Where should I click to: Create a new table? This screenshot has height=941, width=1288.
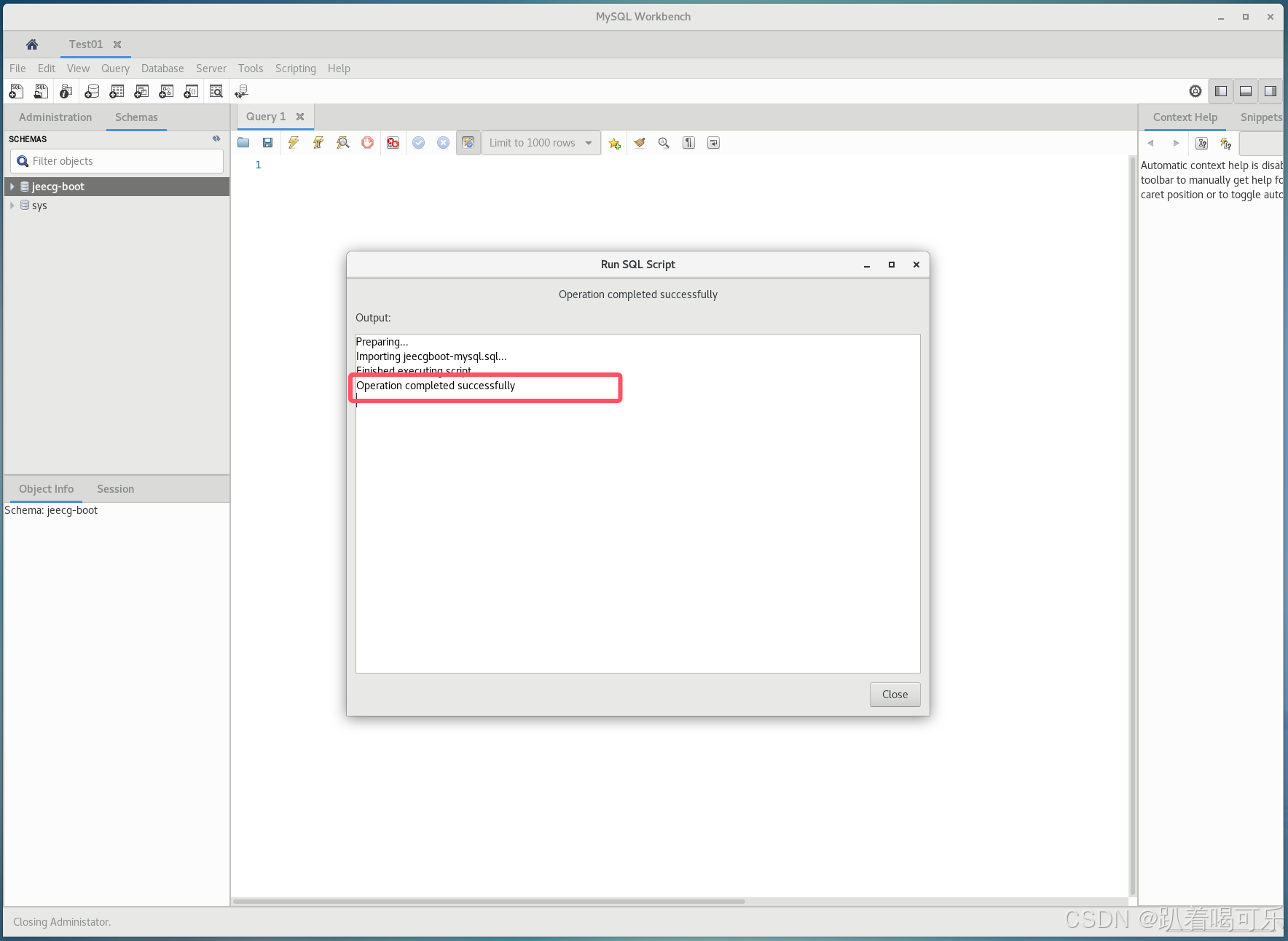click(117, 91)
